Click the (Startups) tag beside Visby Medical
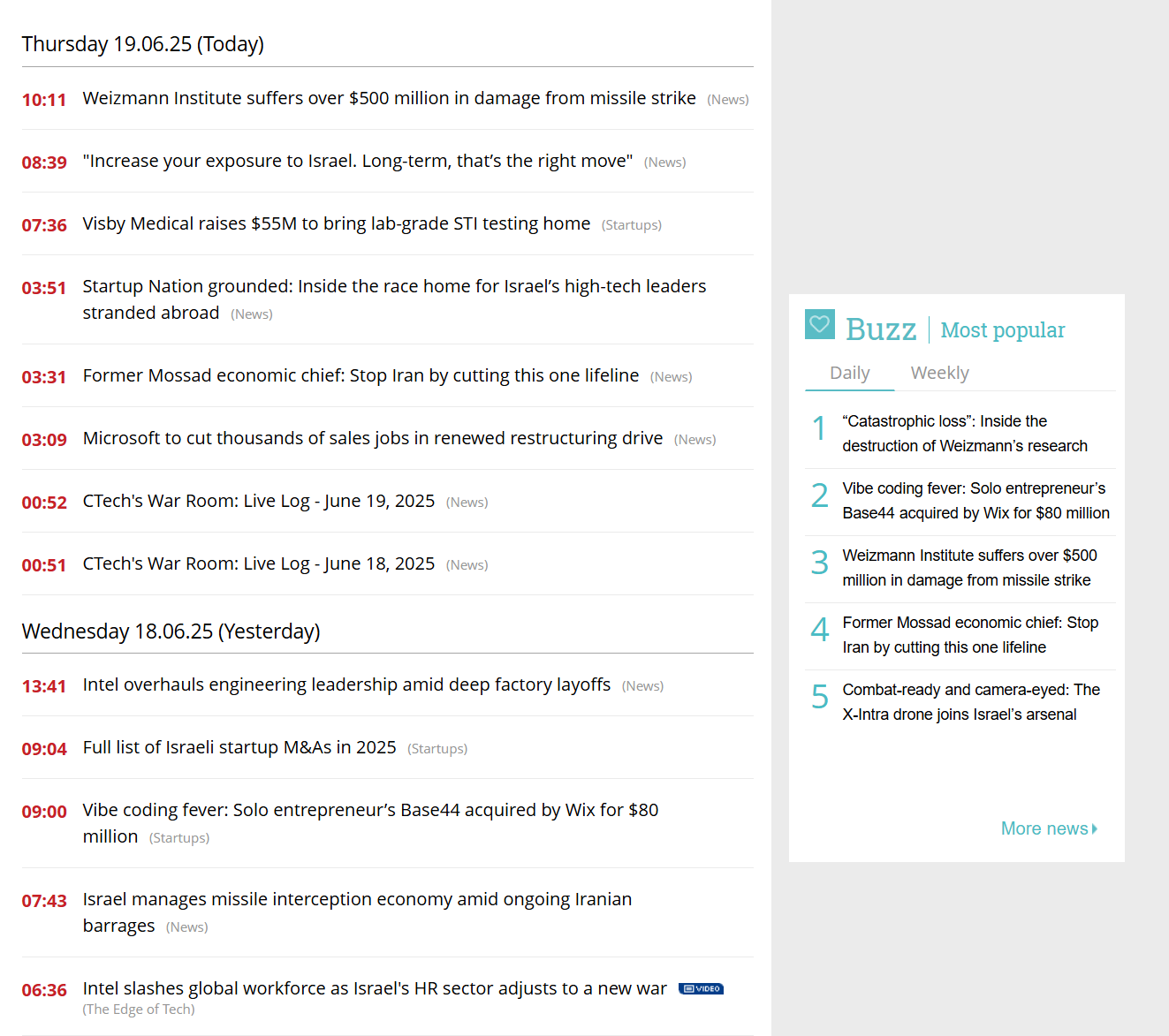This screenshot has width=1169, height=1036. pyautogui.click(x=631, y=225)
